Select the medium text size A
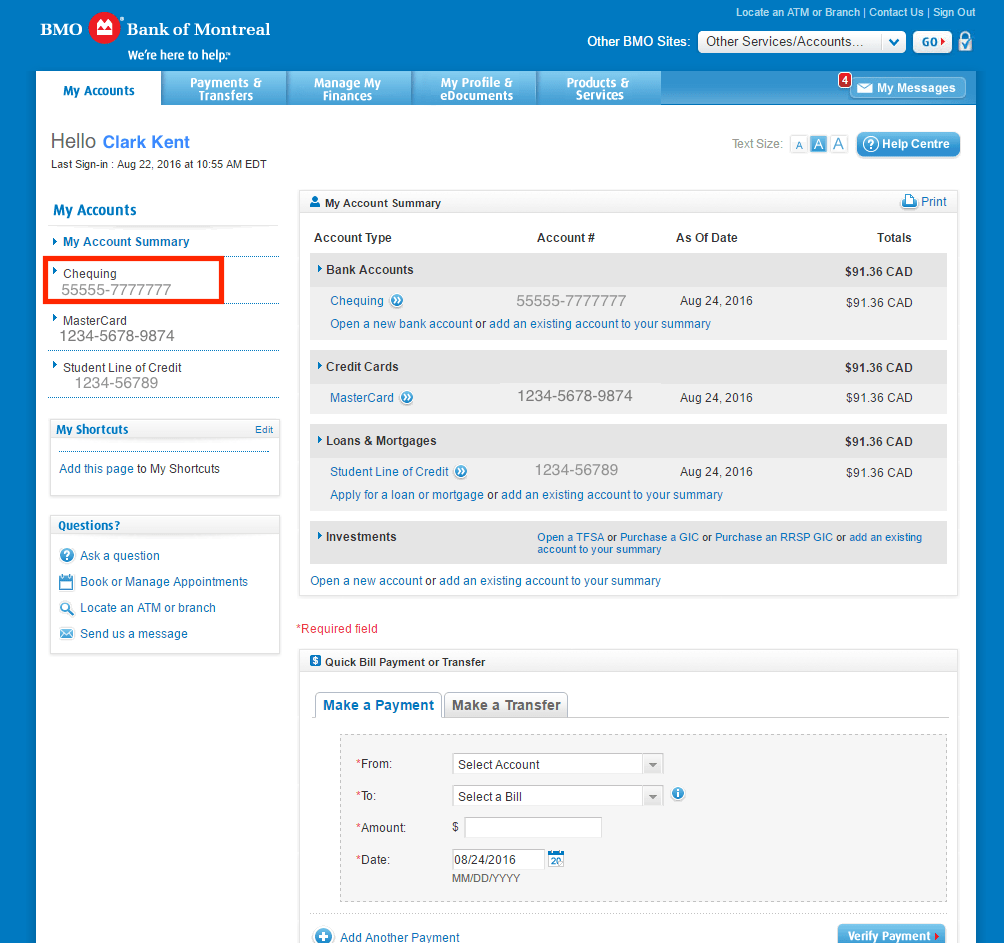This screenshot has width=1004, height=943. pos(818,144)
